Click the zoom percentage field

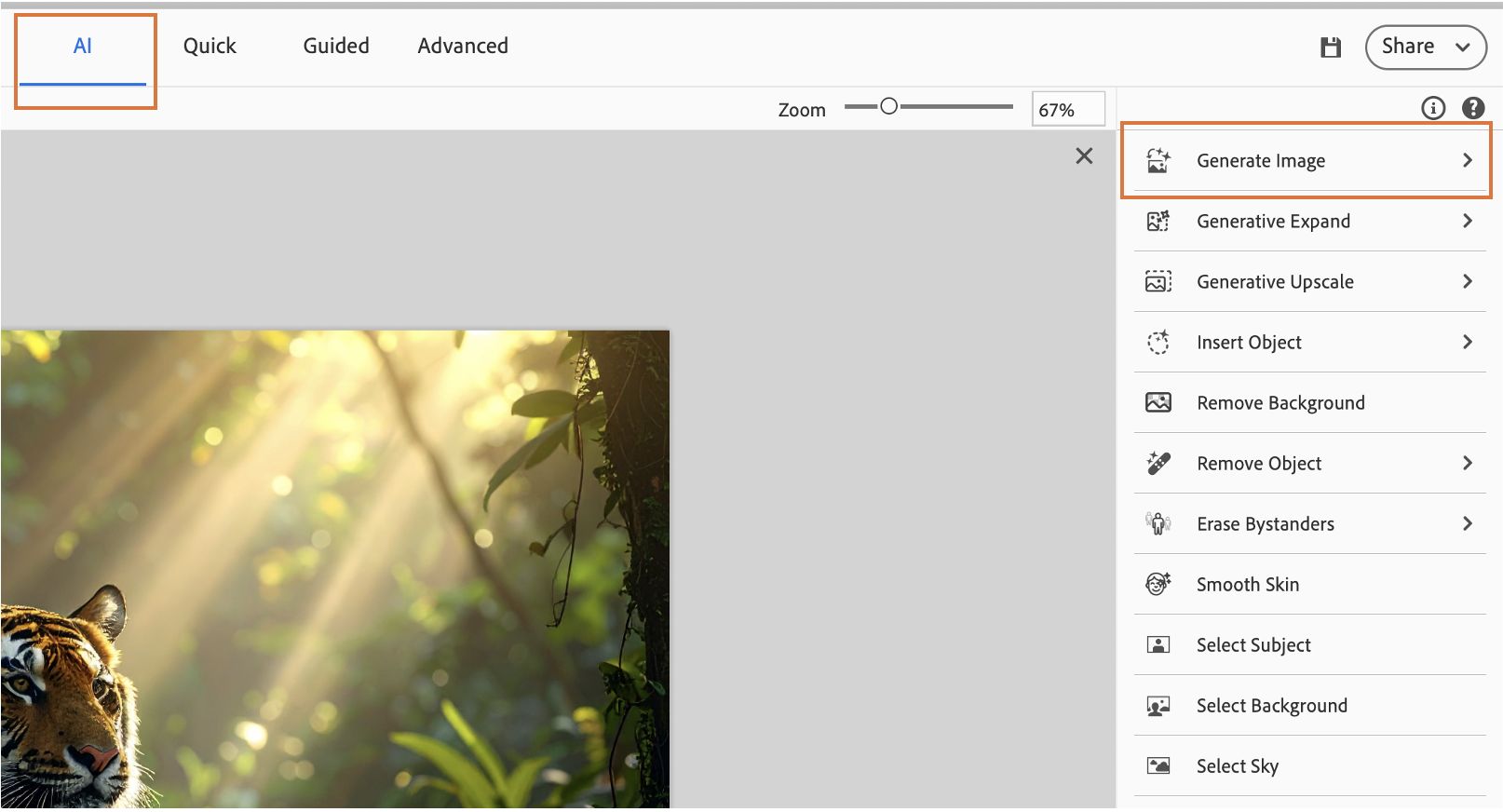point(1068,109)
